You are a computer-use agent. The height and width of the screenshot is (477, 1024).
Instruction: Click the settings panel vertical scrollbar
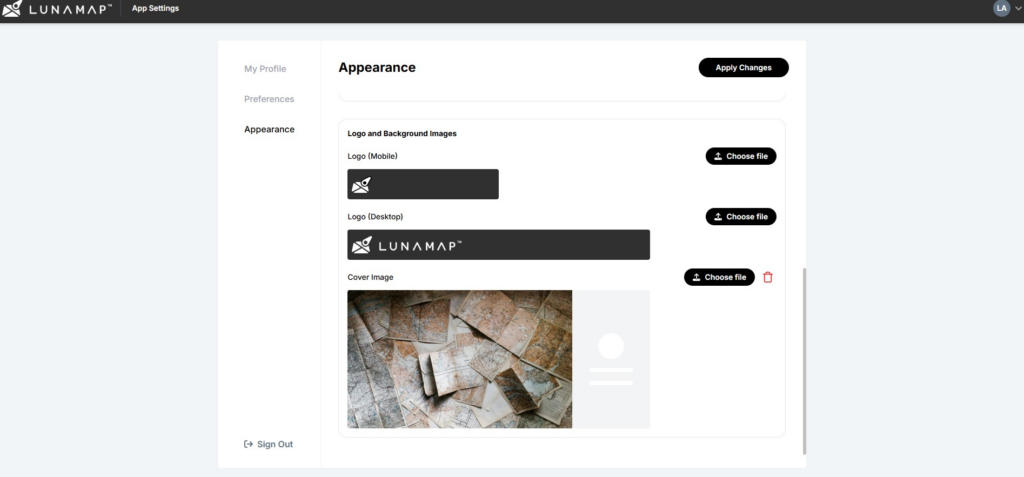coord(803,360)
